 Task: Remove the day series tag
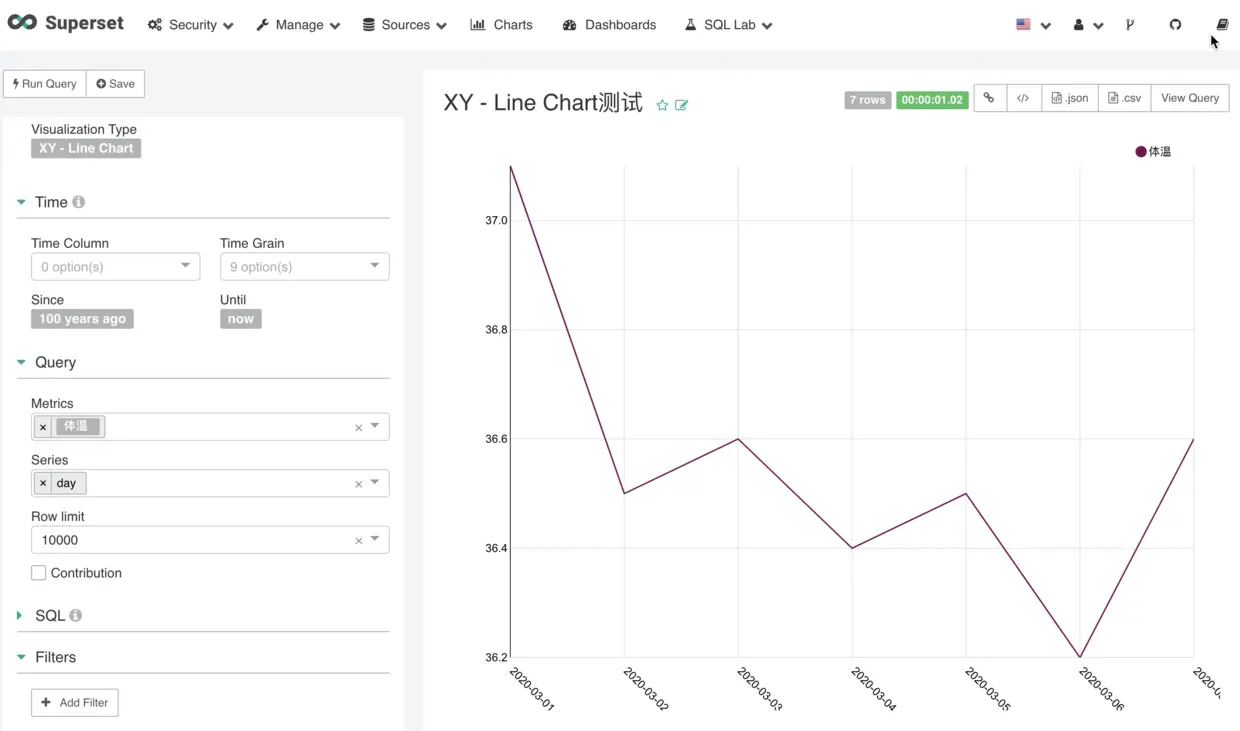[x=43, y=483]
